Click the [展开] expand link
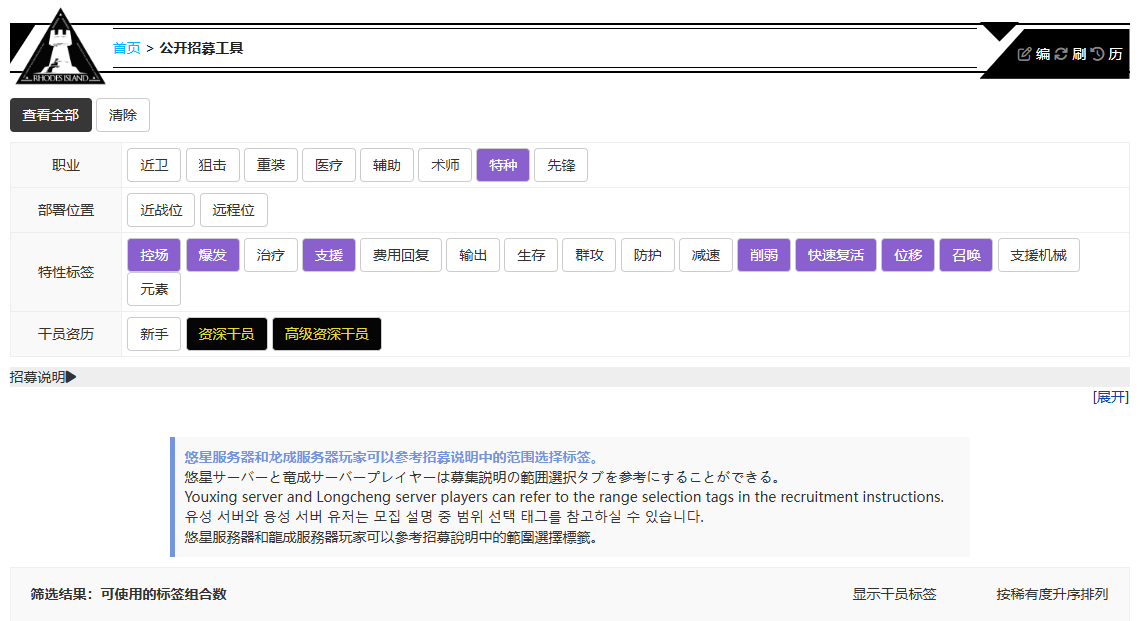 pos(1110,397)
